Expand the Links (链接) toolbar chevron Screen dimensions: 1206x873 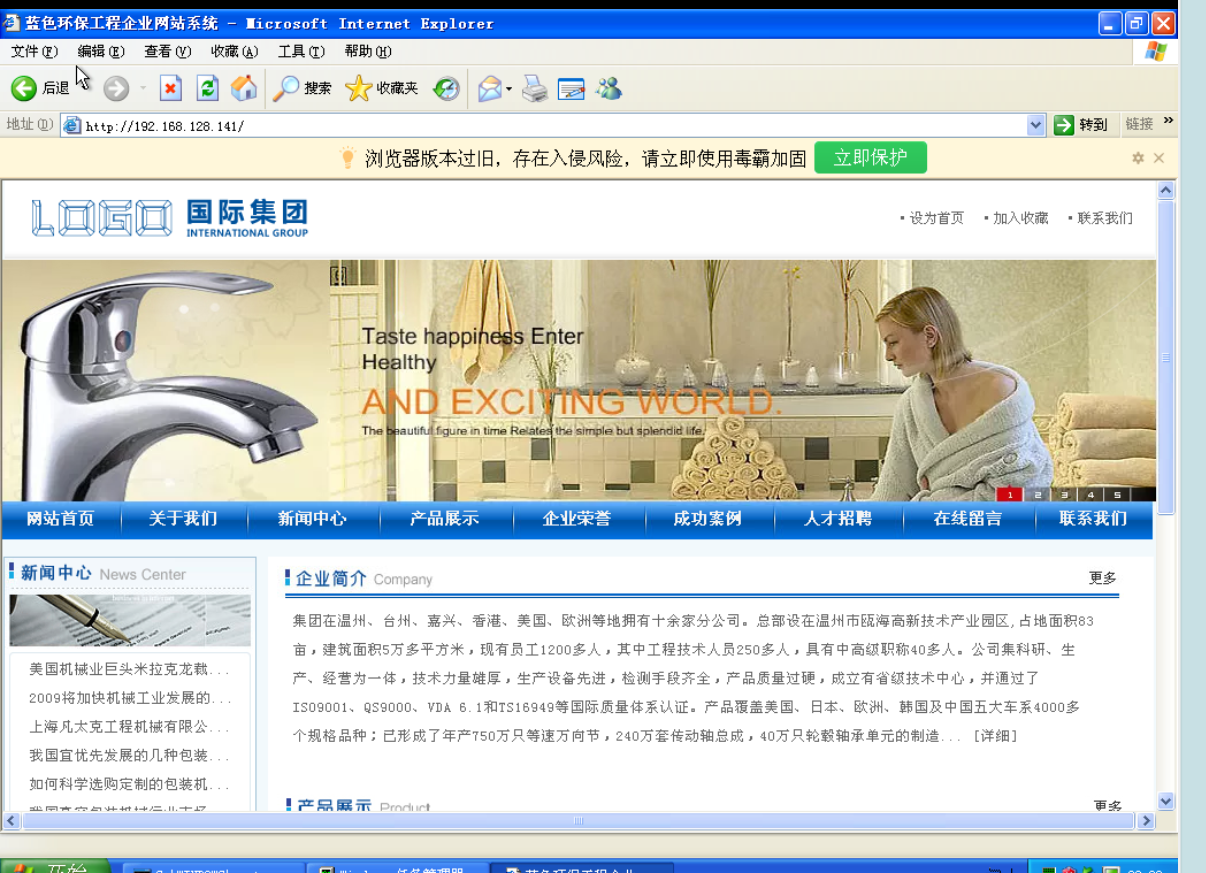1168,122
